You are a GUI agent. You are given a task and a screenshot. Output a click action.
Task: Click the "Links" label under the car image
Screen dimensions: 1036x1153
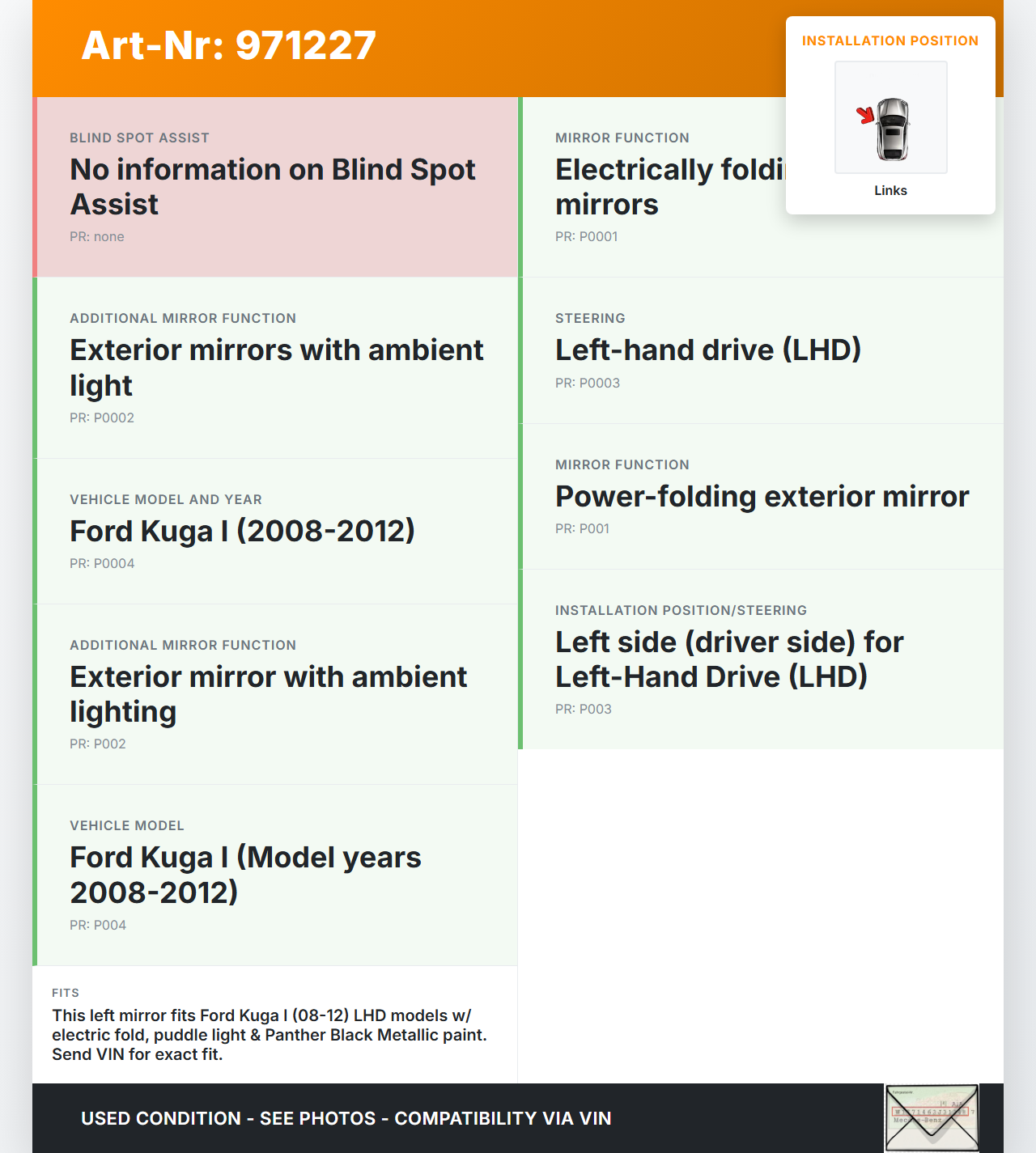click(x=890, y=191)
